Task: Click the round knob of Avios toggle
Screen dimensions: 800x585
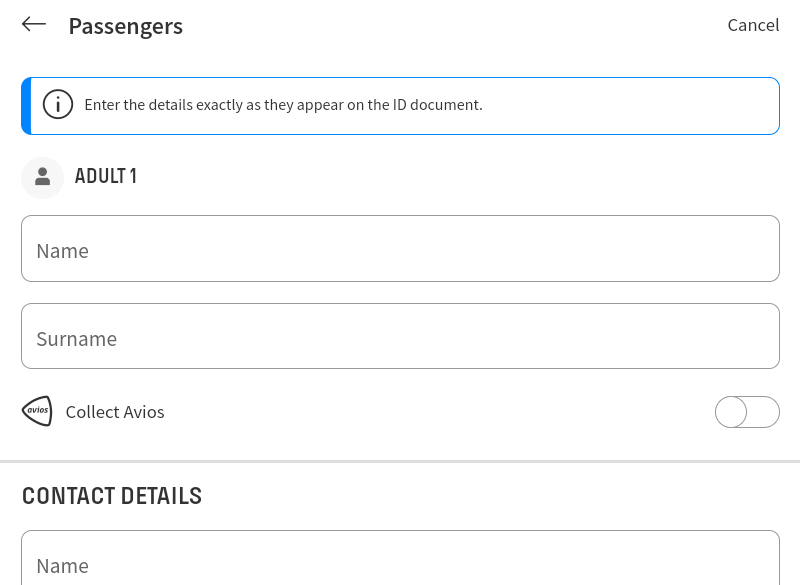Action: pyautogui.click(x=731, y=412)
